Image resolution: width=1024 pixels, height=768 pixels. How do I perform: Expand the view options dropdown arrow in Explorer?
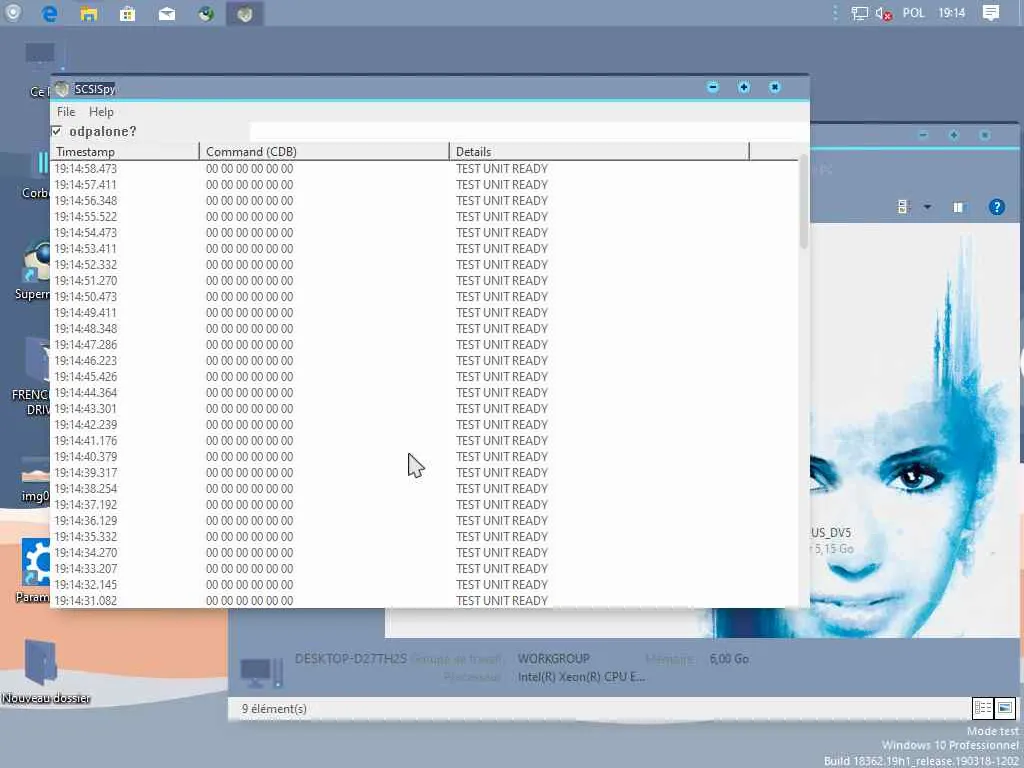[927, 207]
